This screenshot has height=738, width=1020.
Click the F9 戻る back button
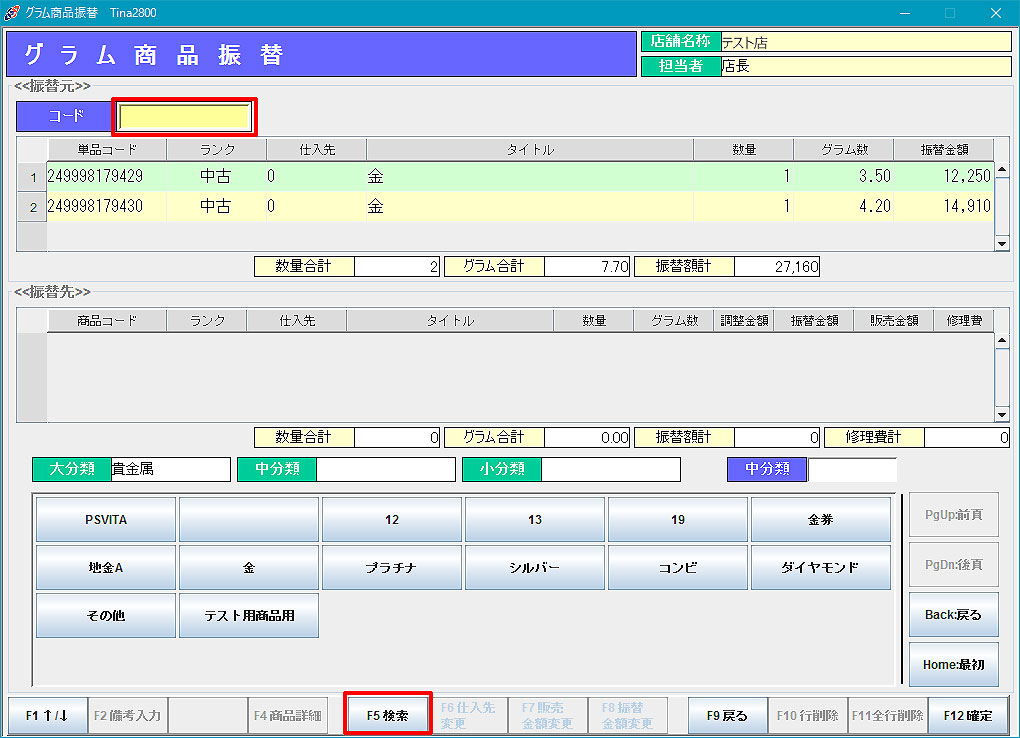point(727,715)
